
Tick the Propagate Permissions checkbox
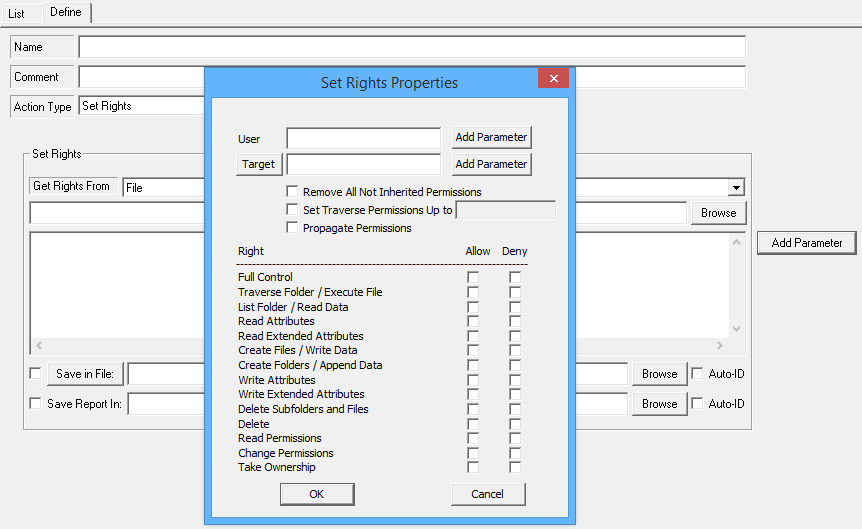[x=292, y=228]
